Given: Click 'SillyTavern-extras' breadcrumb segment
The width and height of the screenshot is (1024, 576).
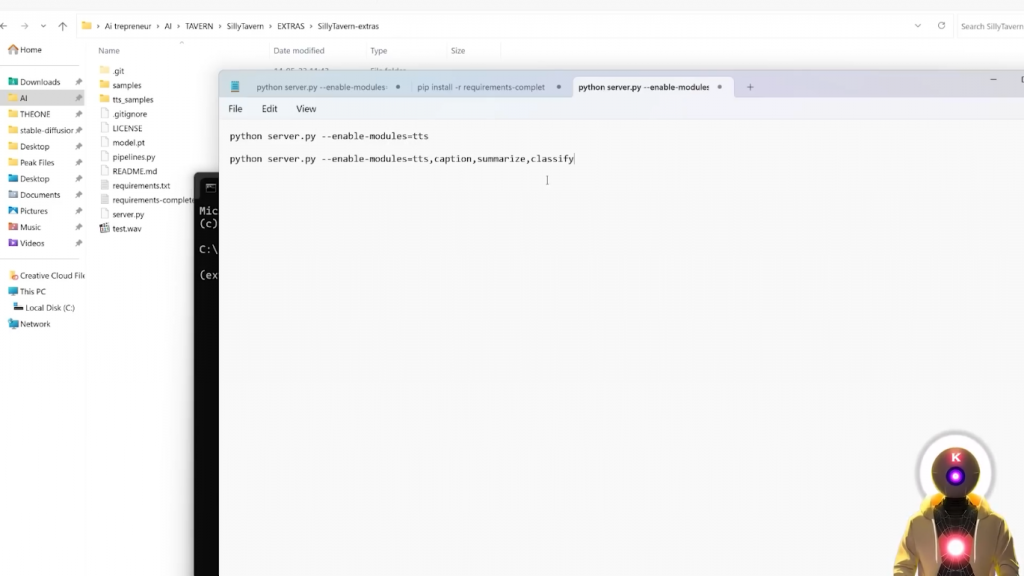Looking at the screenshot, I should pos(348,26).
